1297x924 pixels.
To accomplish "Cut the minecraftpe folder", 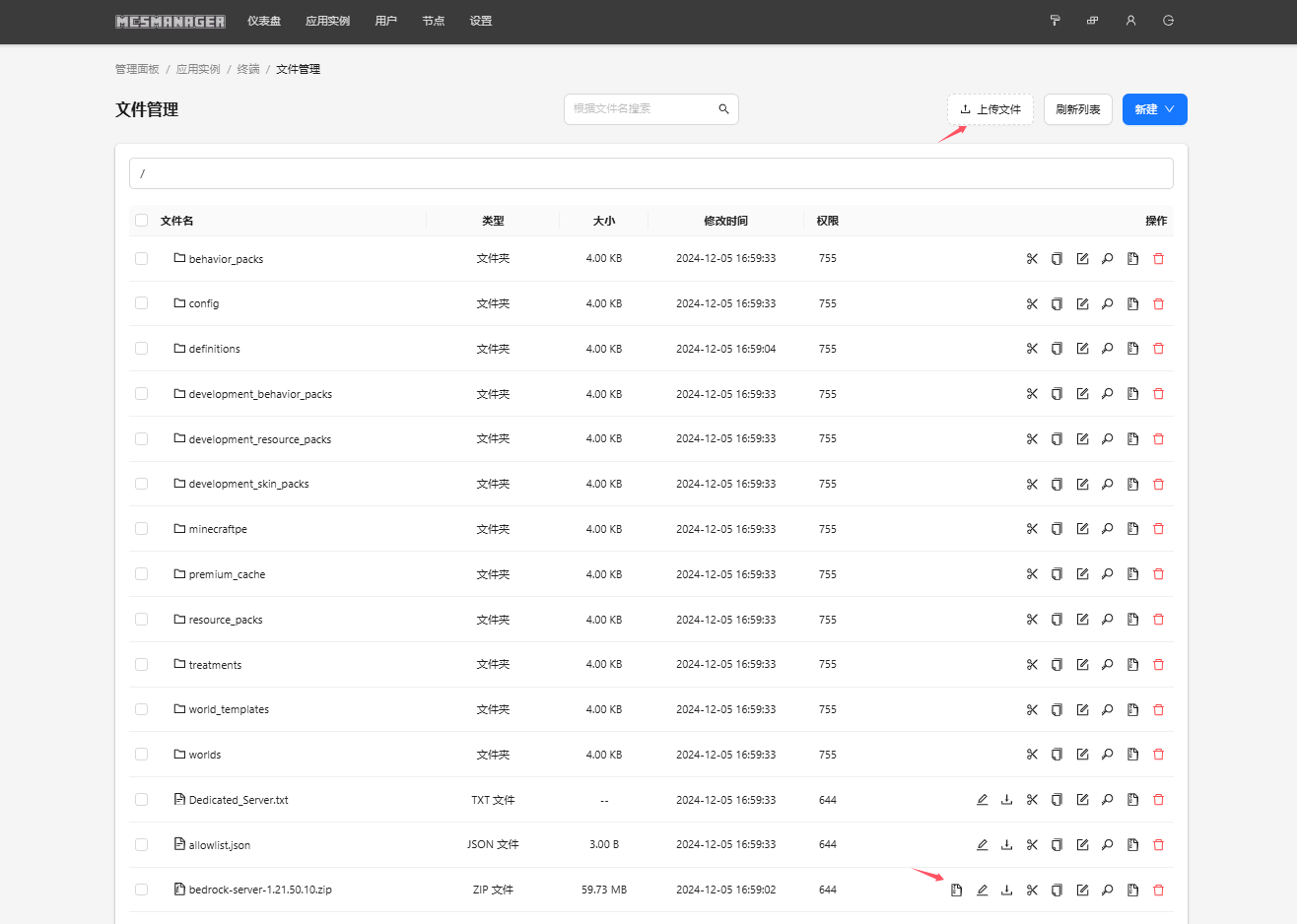I will click(x=1032, y=529).
